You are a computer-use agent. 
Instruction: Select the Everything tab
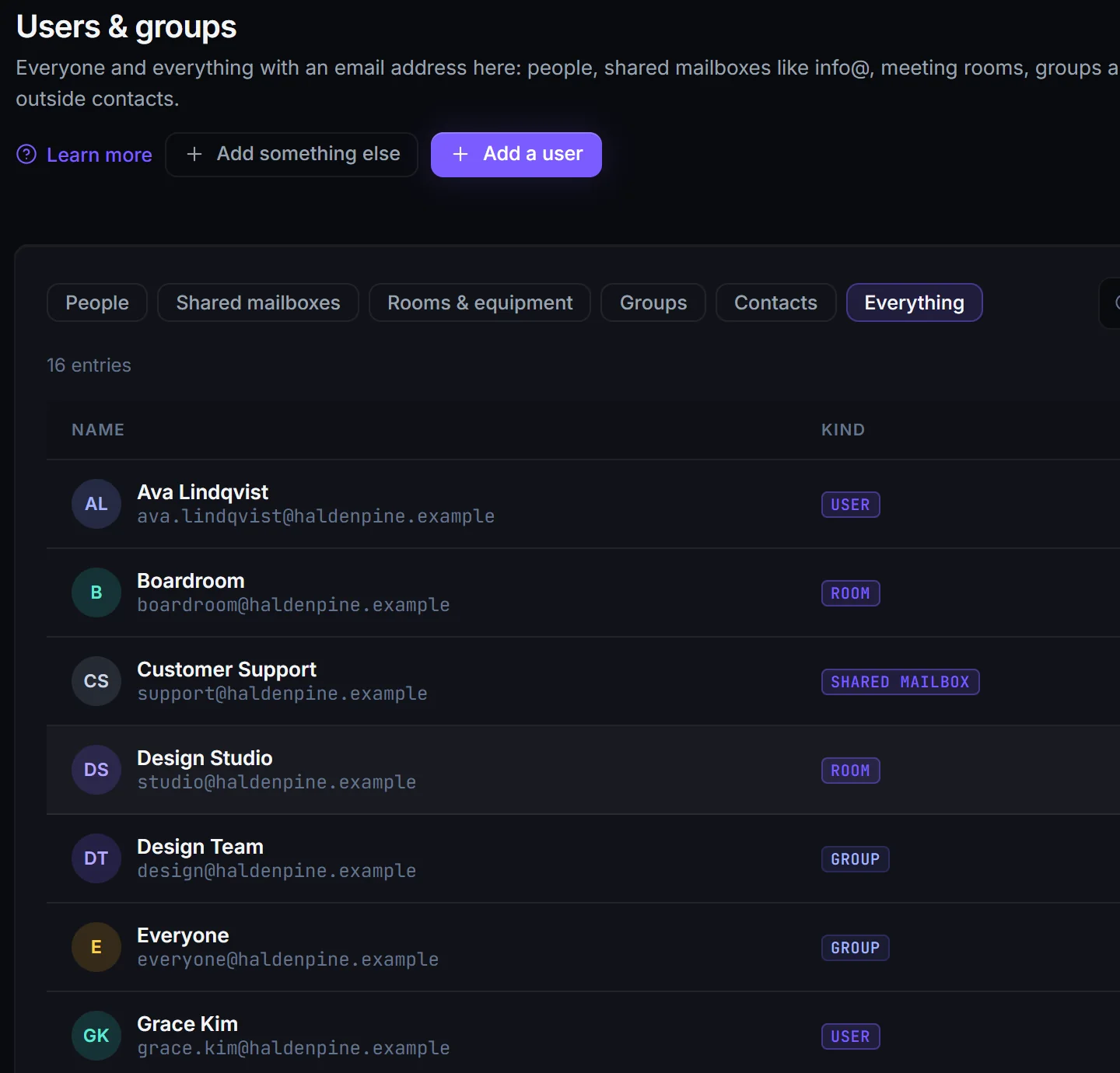(914, 302)
